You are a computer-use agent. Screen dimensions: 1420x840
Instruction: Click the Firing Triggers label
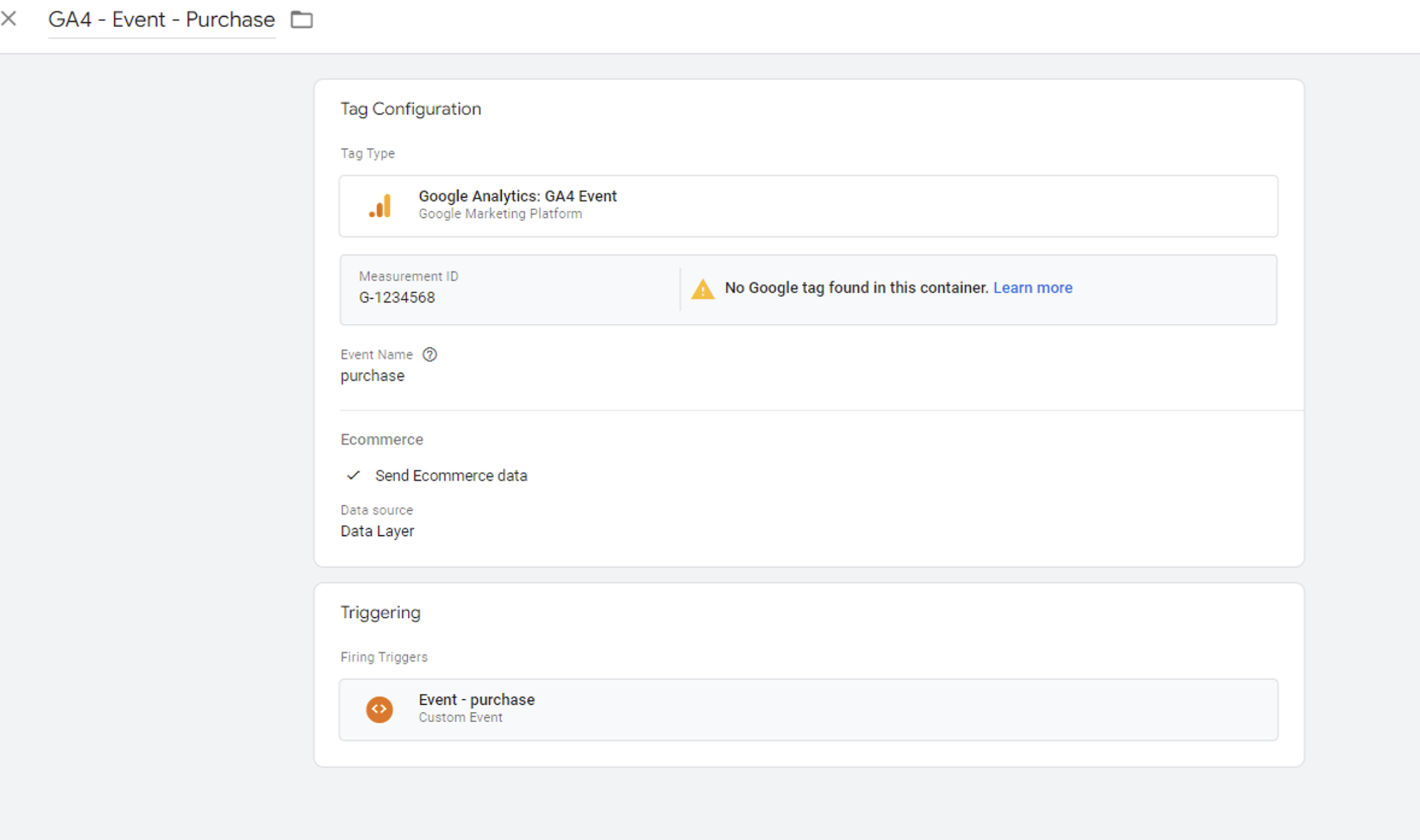pyautogui.click(x=384, y=657)
